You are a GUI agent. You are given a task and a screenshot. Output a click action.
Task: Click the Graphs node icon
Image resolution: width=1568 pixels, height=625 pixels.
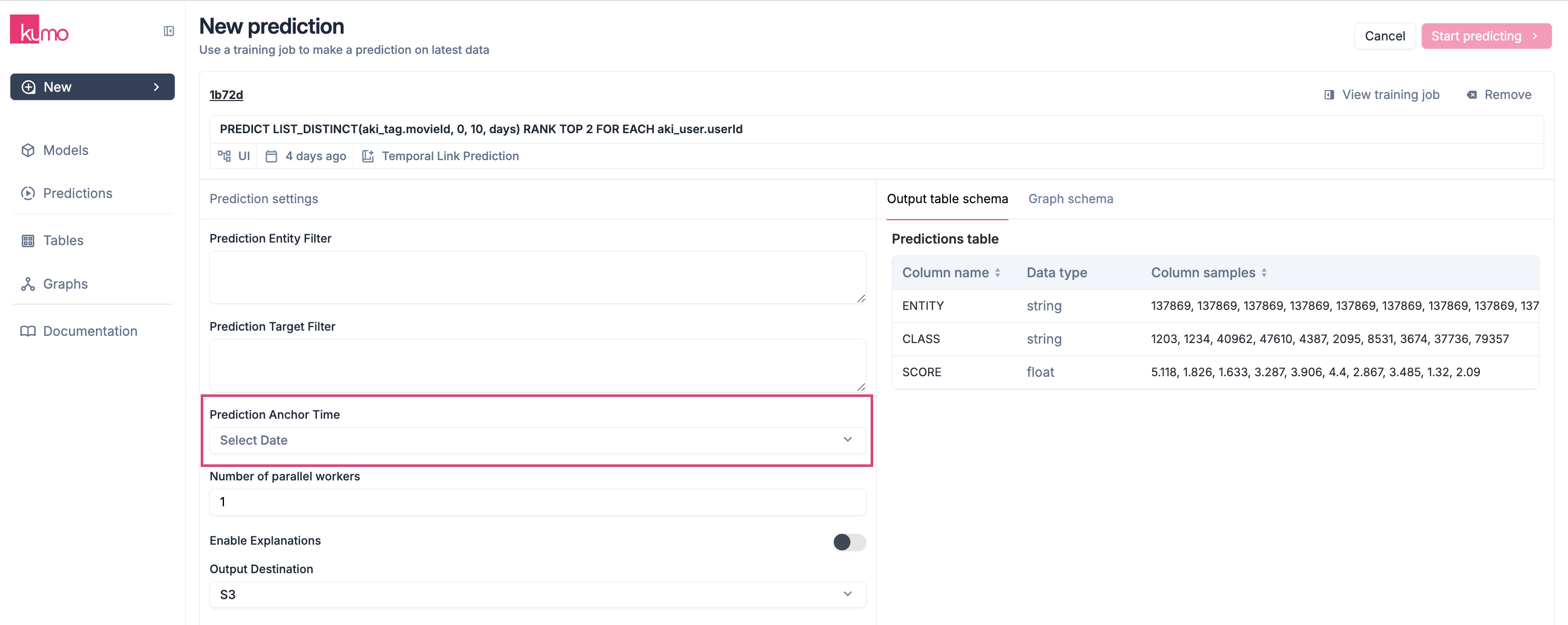28,284
